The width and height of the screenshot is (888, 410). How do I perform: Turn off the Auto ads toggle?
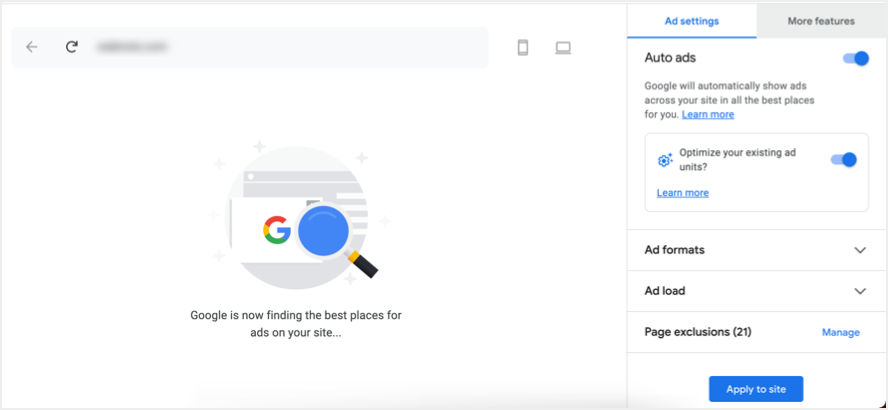[856, 58]
